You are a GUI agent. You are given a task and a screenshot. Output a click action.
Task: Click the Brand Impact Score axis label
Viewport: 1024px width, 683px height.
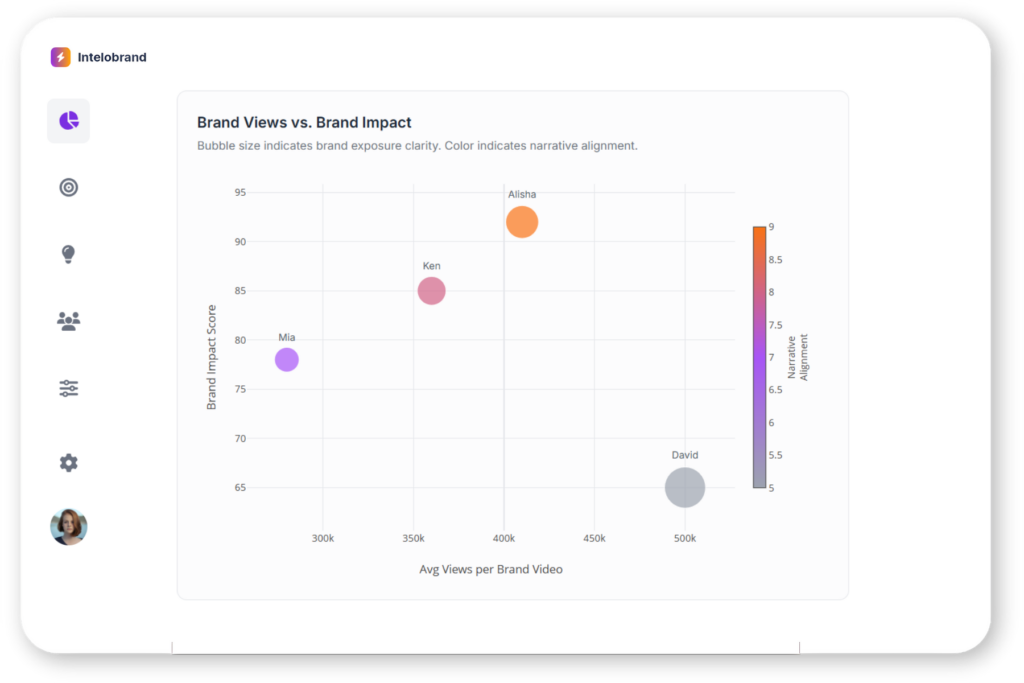pos(212,359)
